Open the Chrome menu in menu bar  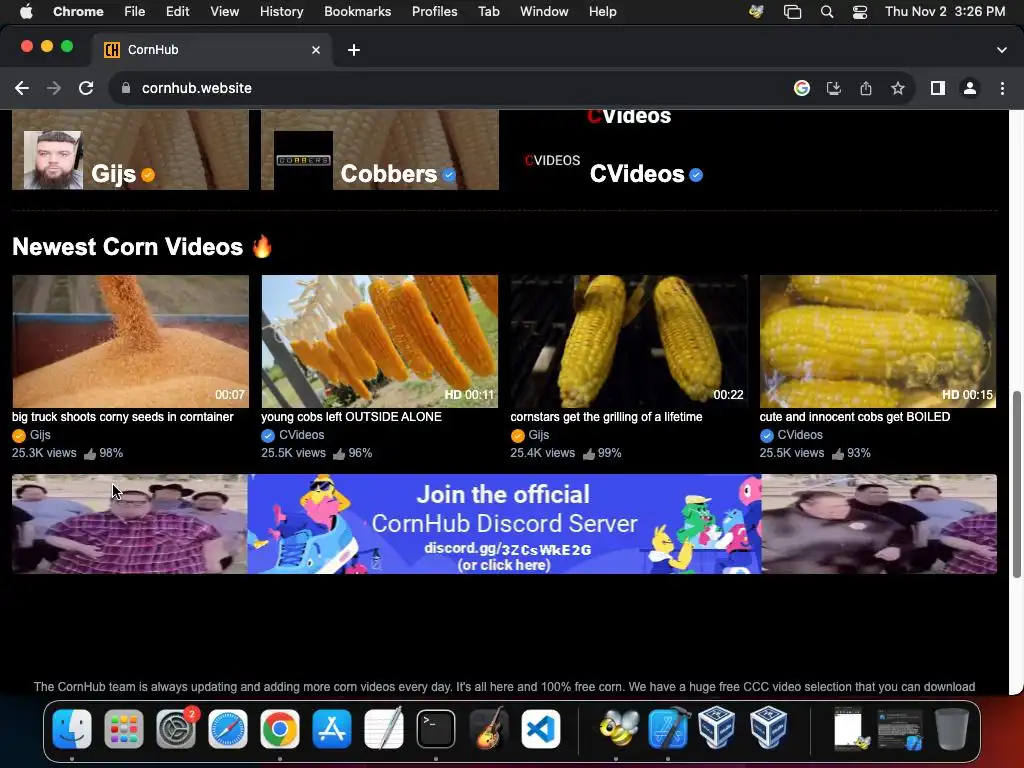(x=78, y=12)
